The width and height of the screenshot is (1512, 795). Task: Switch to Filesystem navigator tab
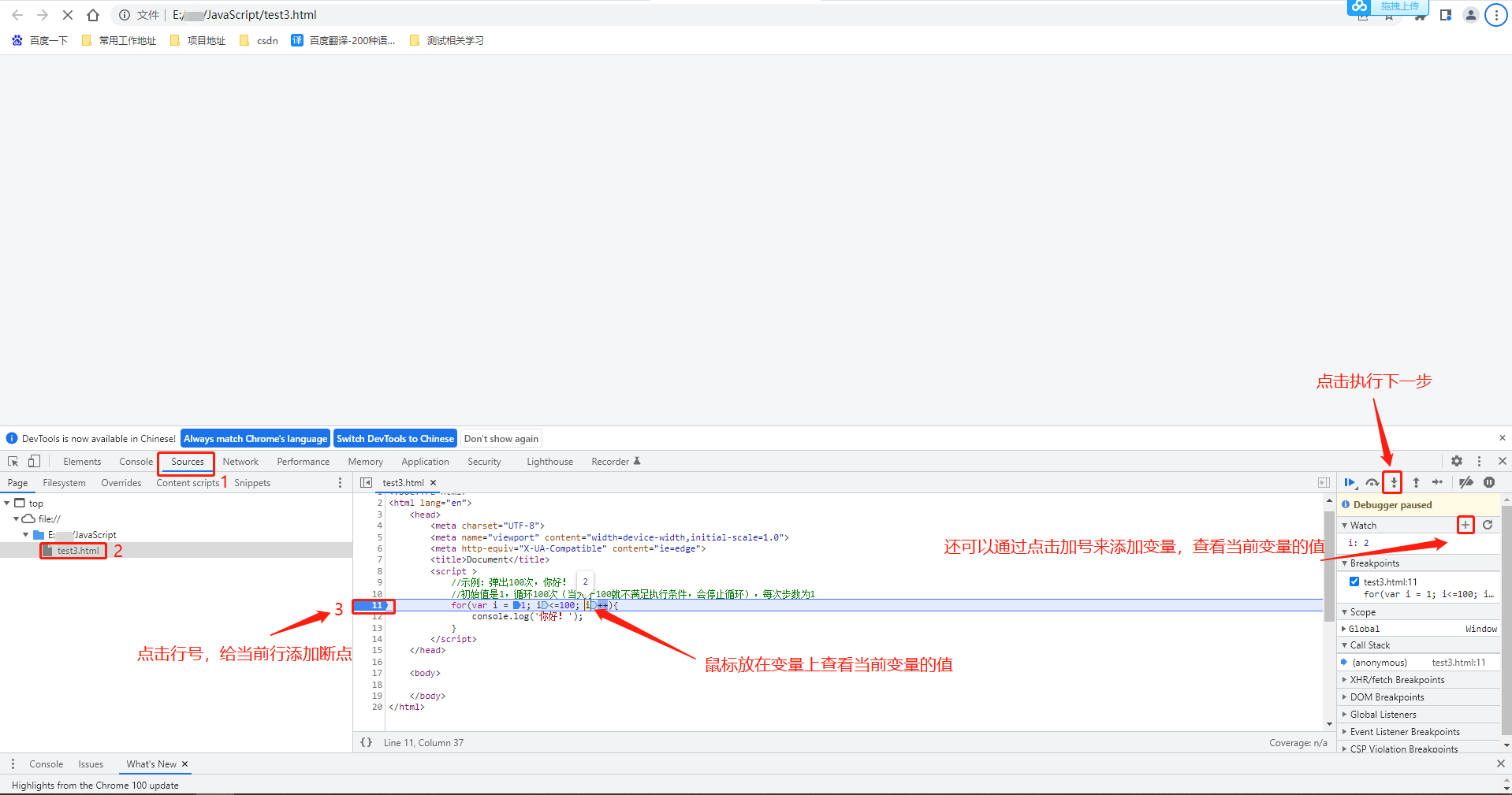click(64, 483)
